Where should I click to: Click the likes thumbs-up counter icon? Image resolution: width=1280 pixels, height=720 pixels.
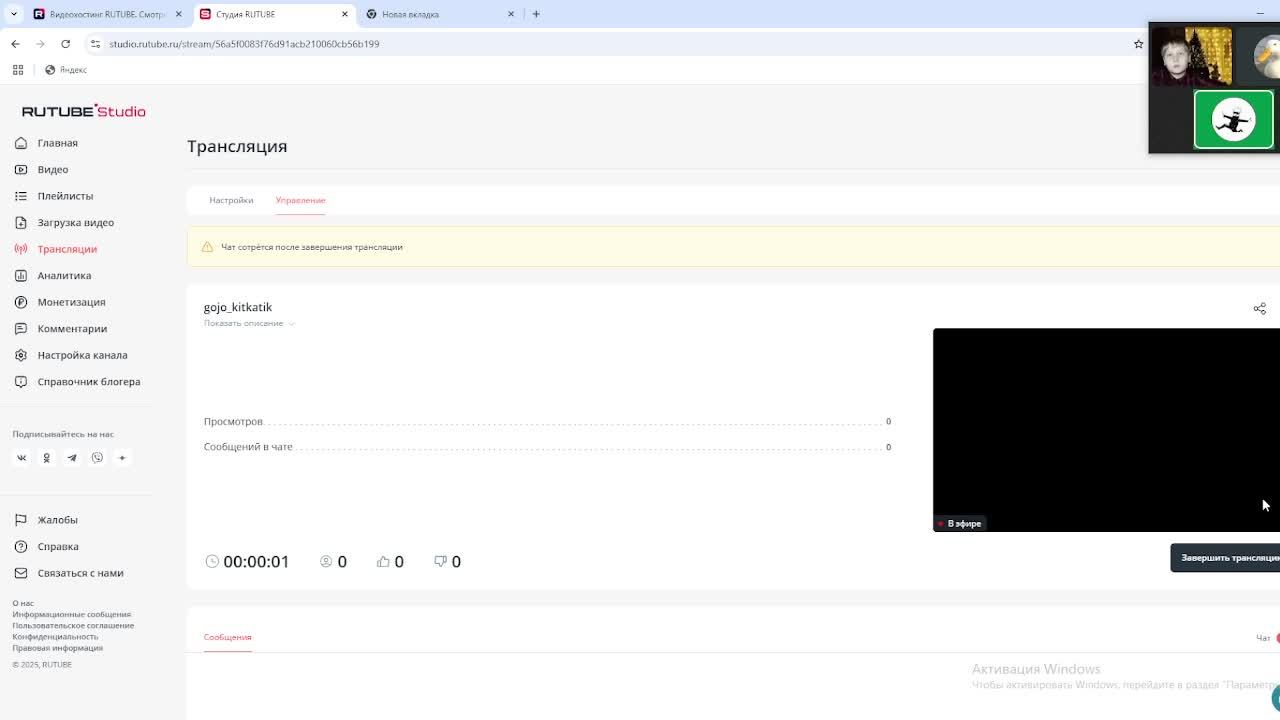click(383, 562)
